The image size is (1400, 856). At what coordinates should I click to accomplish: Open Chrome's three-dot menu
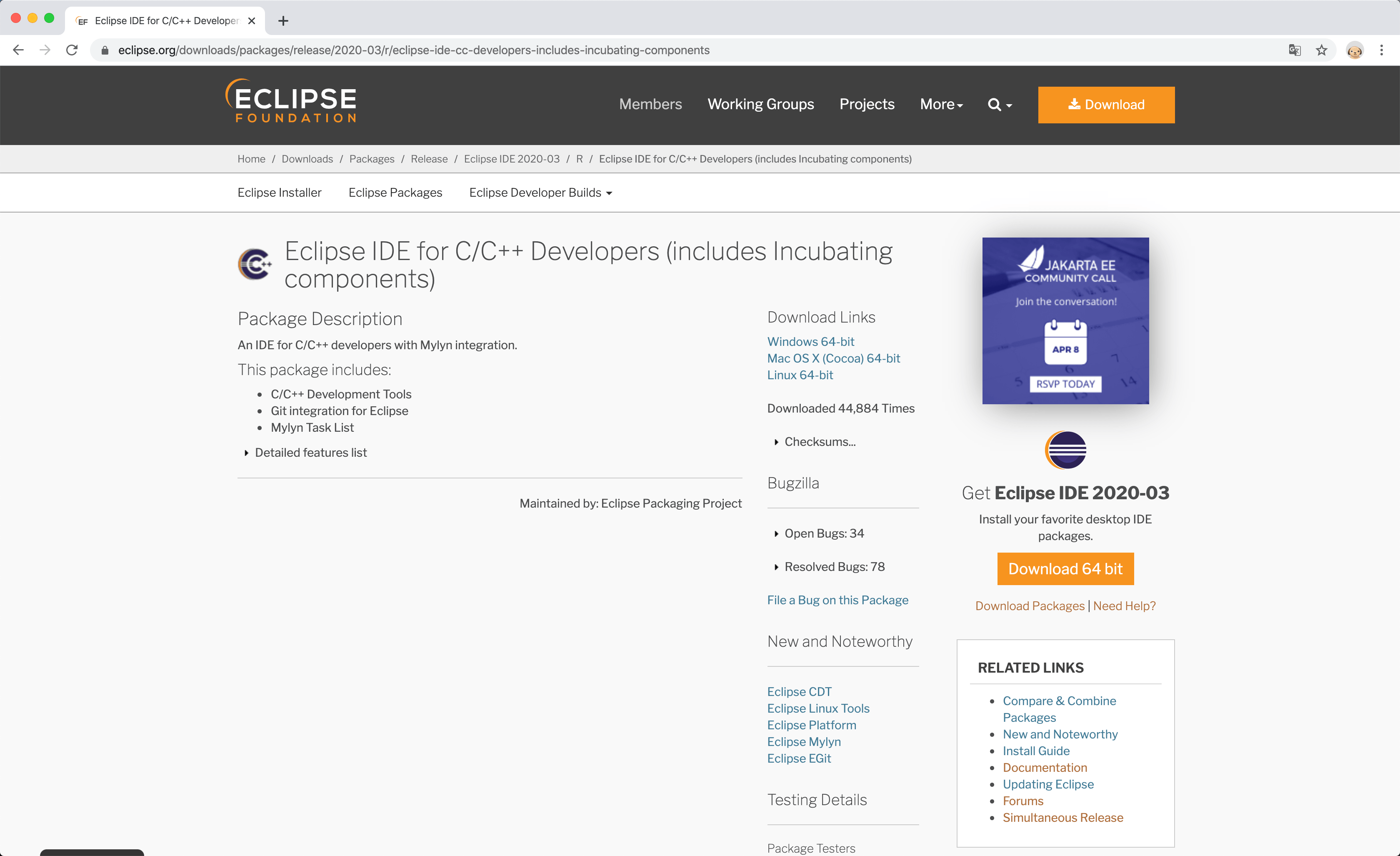tap(1381, 50)
